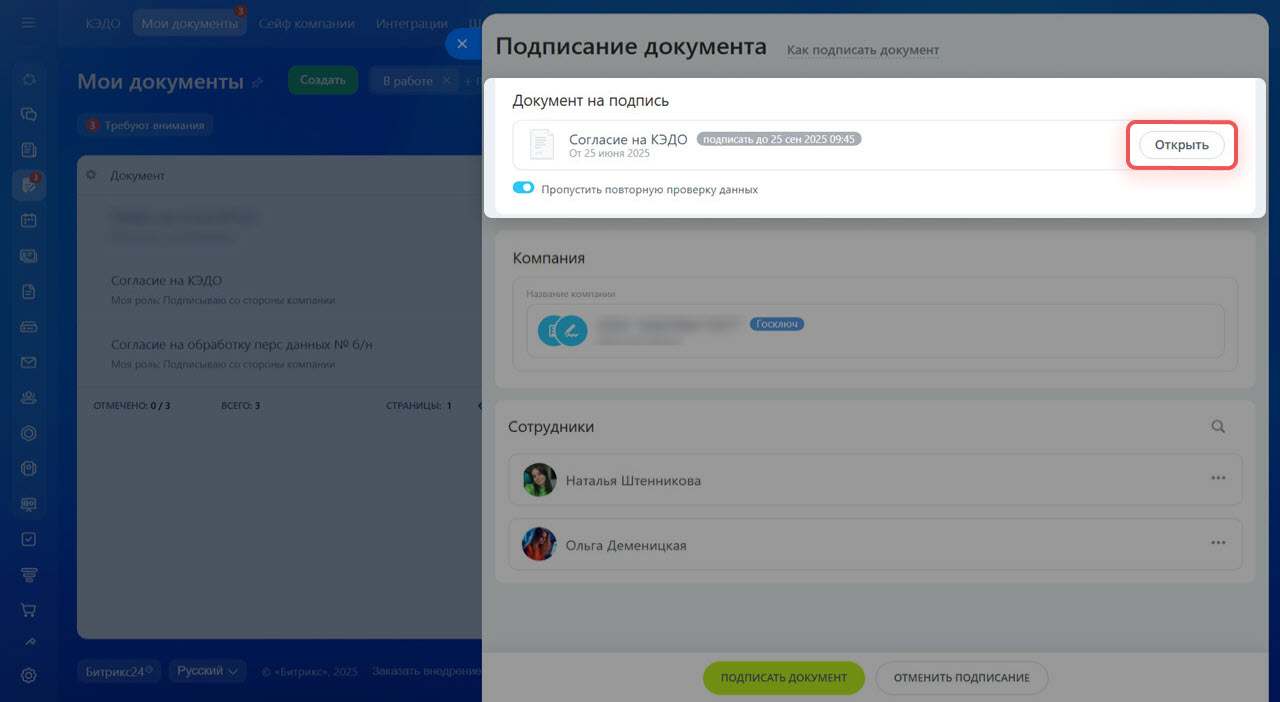Click ОТМЕНИТЬ ПОДПИСАНИЕ button
This screenshot has width=1280, height=702.
point(962,677)
